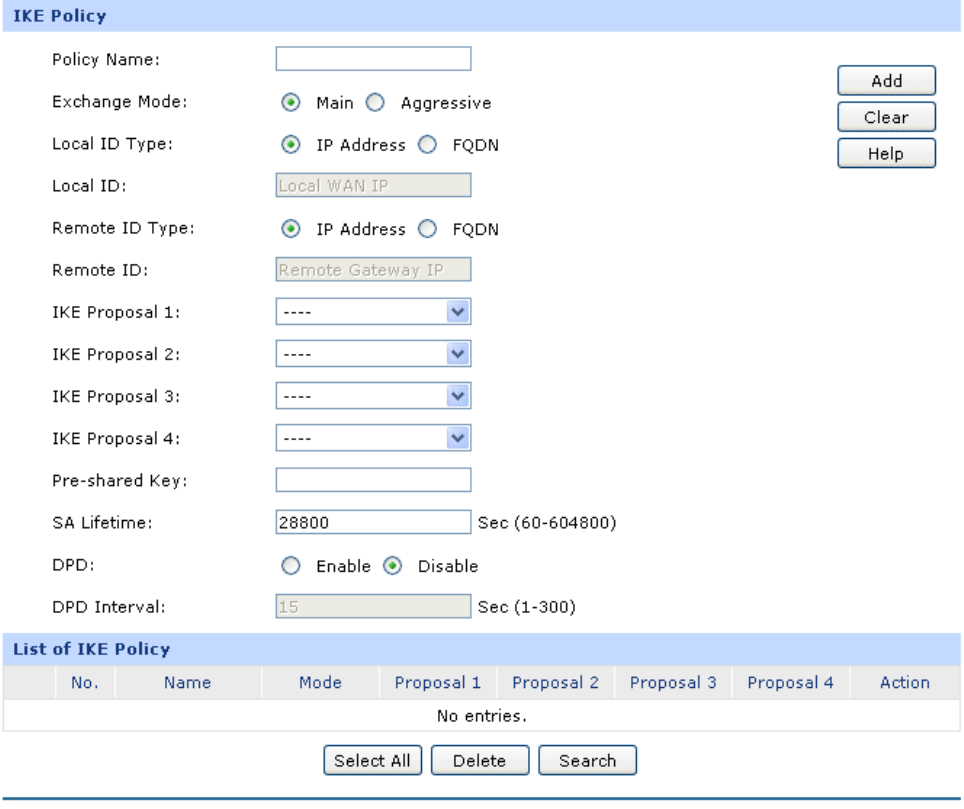
Task: Select Aggressive exchange mode
Action: (x=375, y=102)
